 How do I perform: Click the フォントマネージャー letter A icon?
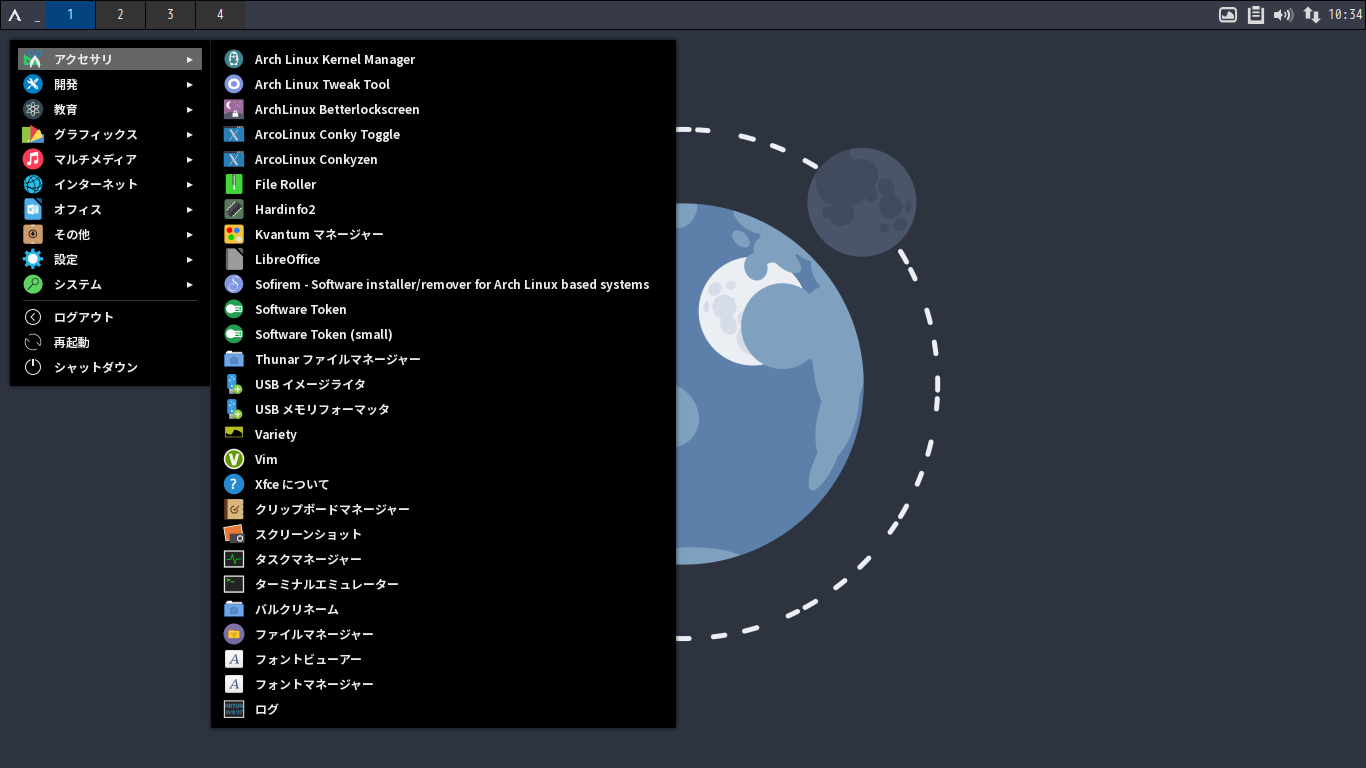tap(234, 684)
